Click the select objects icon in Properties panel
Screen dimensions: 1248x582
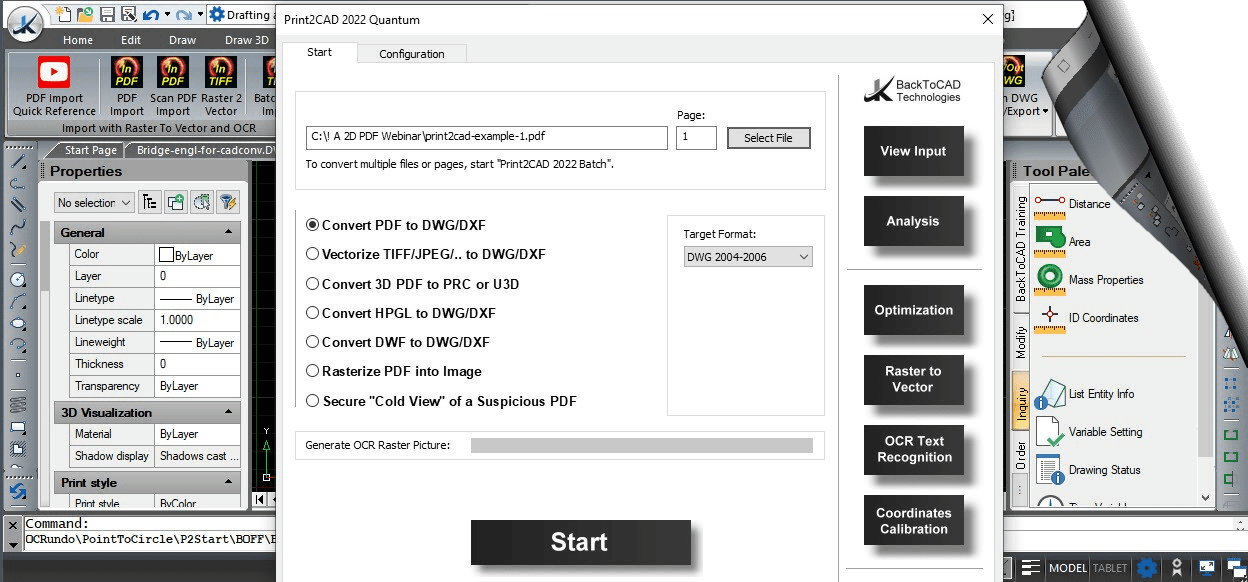pyautogui.click(x=202, y=202)
